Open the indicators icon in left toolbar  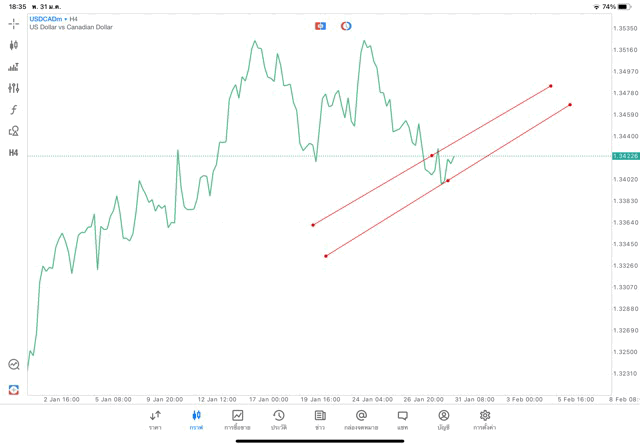14,67
